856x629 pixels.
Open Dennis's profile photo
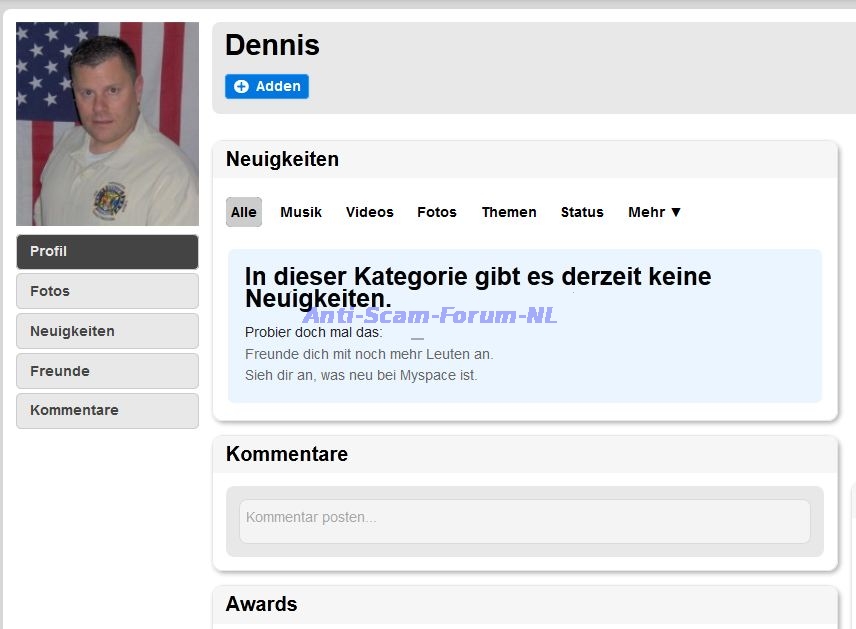pos(107,123)
